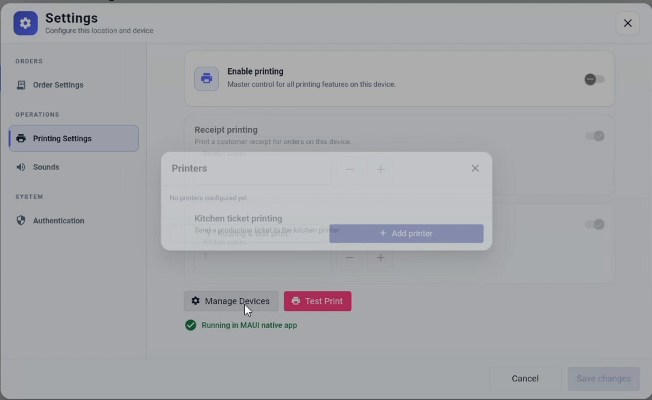Click the SYSTEM section label

(x=29, y=197)
